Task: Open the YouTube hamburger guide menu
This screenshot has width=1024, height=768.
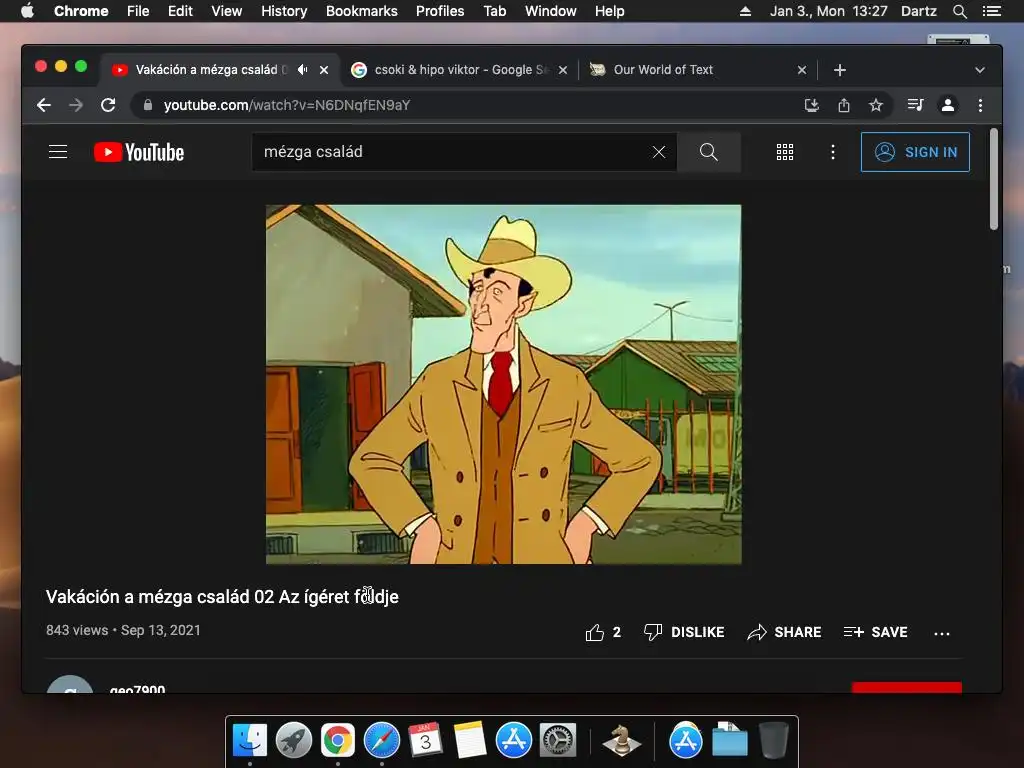Action: [x=58, y=152]
